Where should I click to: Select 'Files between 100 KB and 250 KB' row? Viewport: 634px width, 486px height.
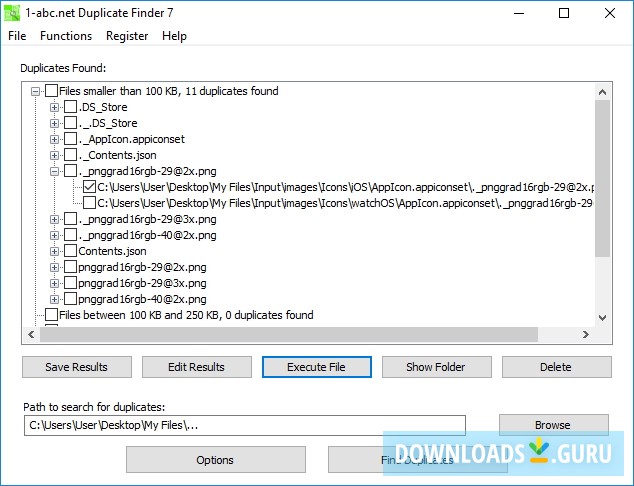click(x=186, y=315)
